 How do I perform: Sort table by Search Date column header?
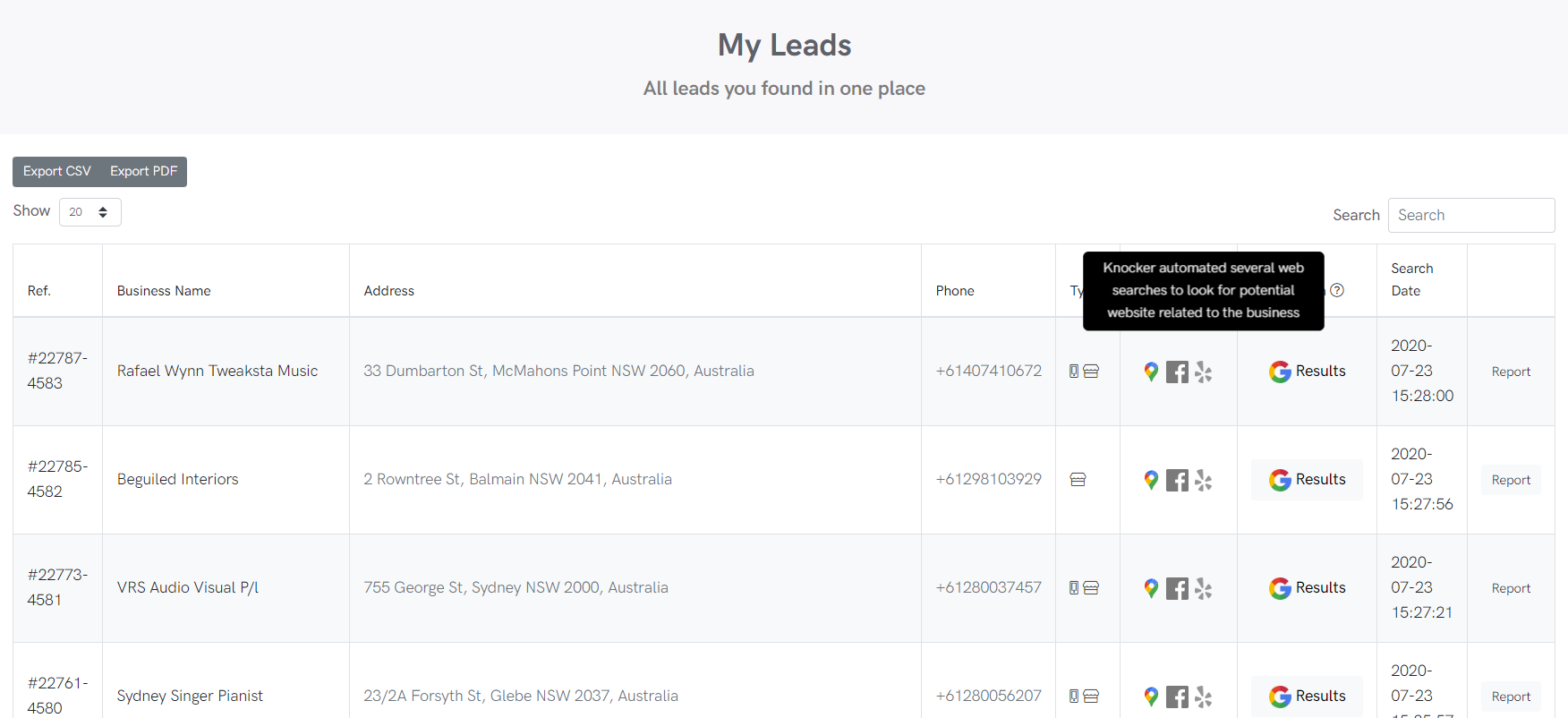click(x=1411, y=279)
